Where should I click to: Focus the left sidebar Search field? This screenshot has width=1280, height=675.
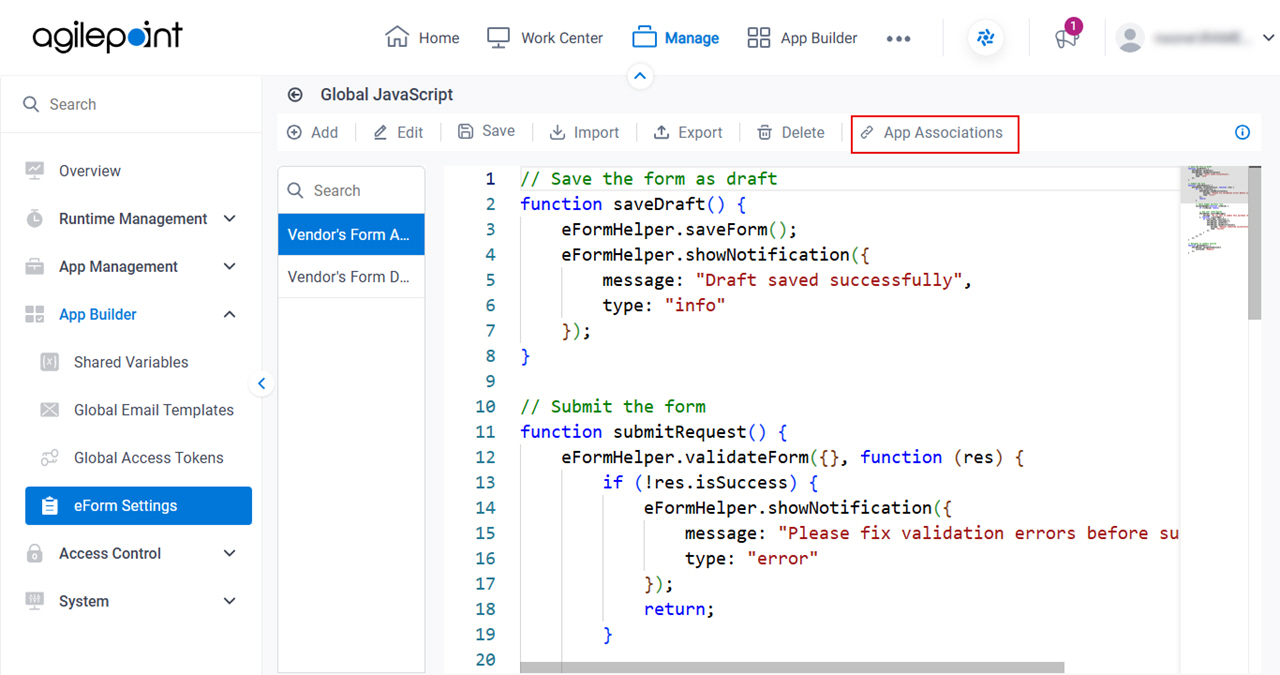(131, 104)
